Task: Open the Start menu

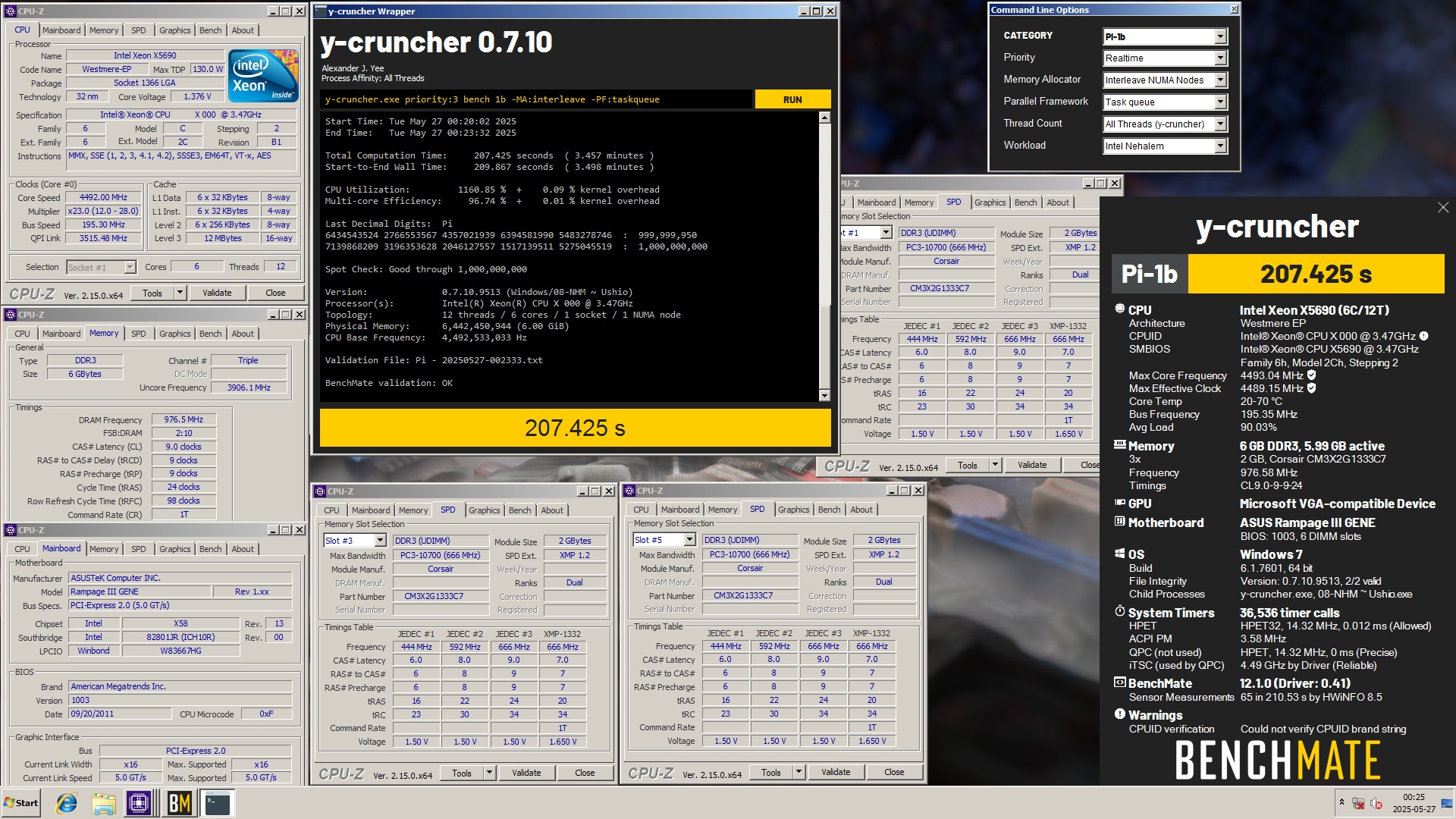Action: pyautogui.click(x=20, y=803)
